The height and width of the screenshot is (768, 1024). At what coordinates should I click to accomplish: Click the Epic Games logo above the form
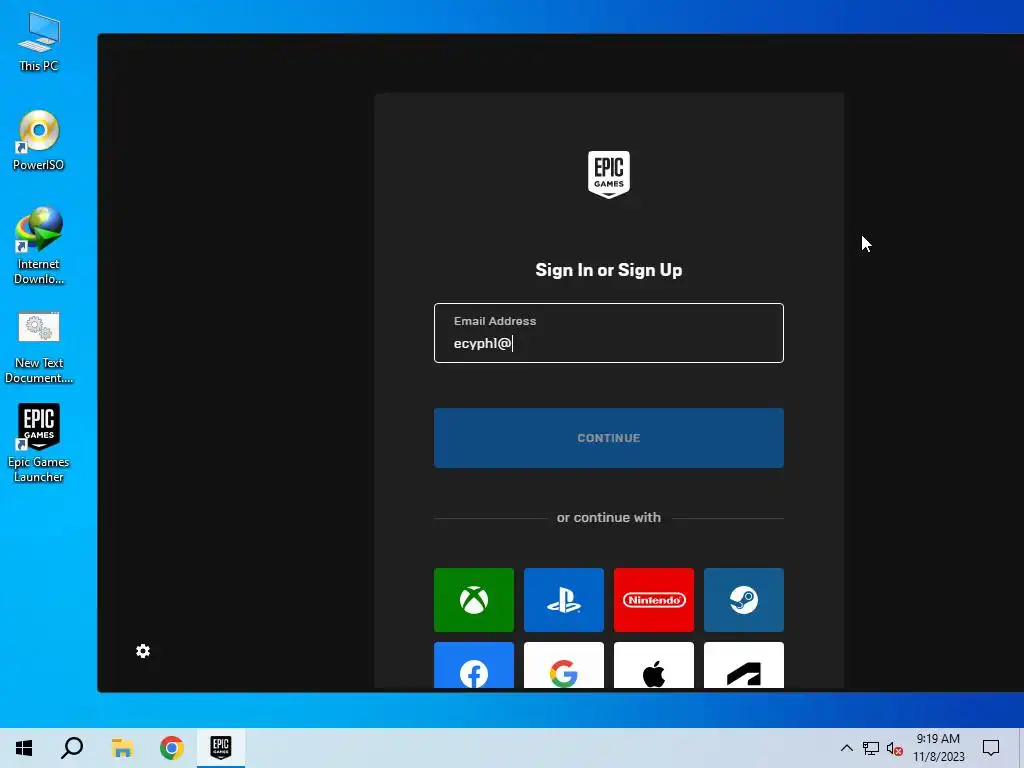pyautogui.click(x=609, y=174)
